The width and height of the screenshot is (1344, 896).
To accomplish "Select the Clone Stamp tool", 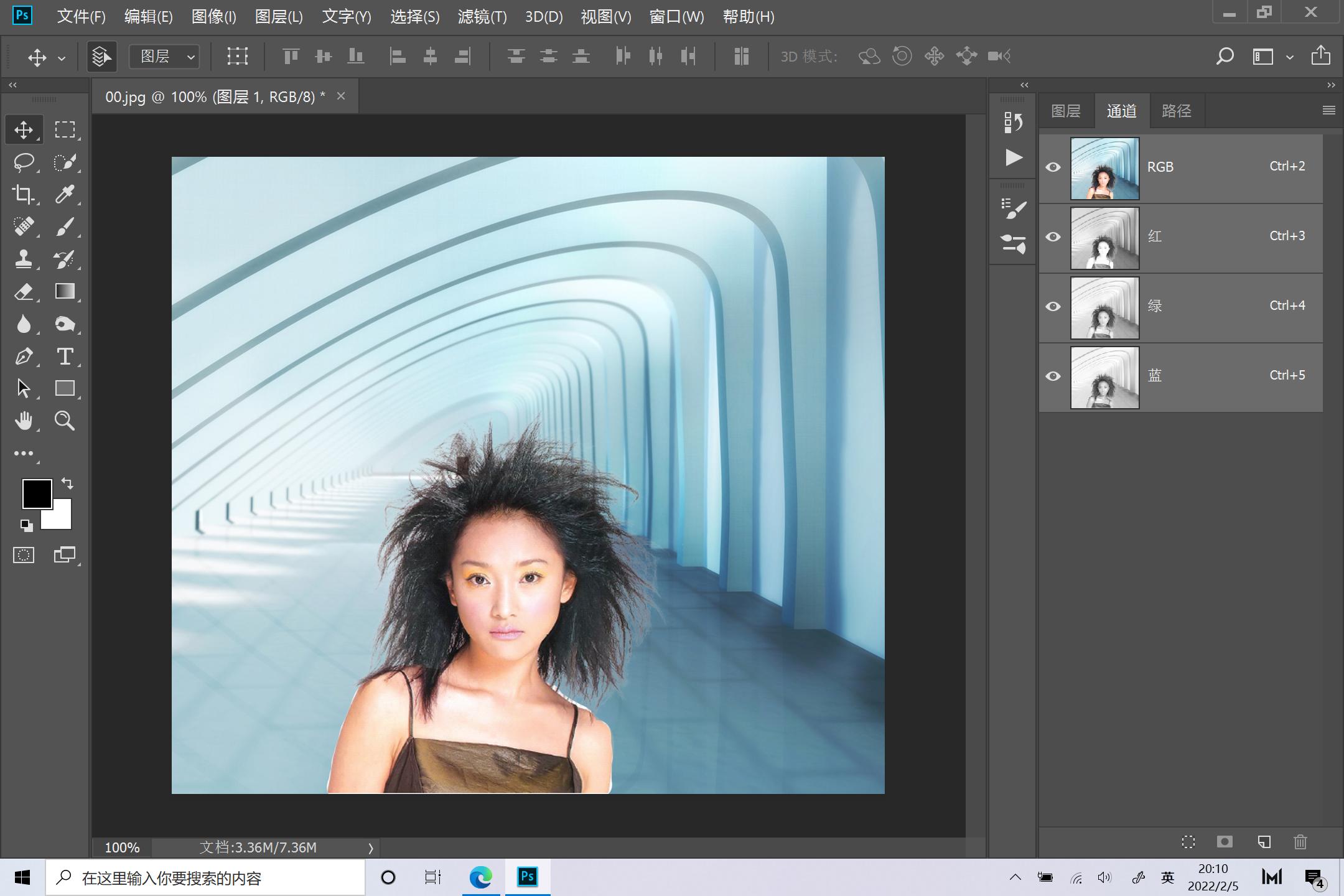I will [x=24, y=259].
